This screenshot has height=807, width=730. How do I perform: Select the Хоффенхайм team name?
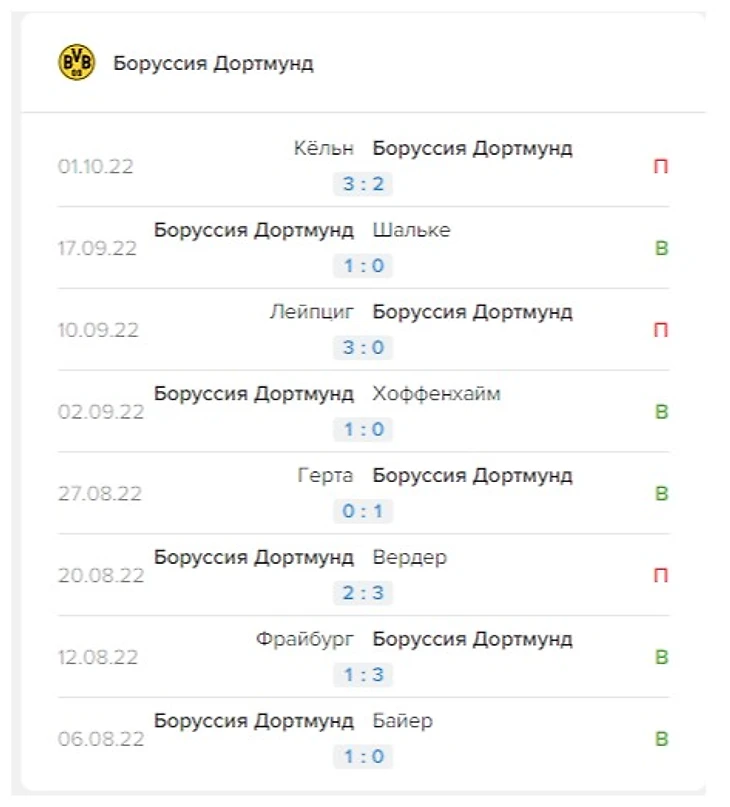pyautogui.click(x=437, y=394)
